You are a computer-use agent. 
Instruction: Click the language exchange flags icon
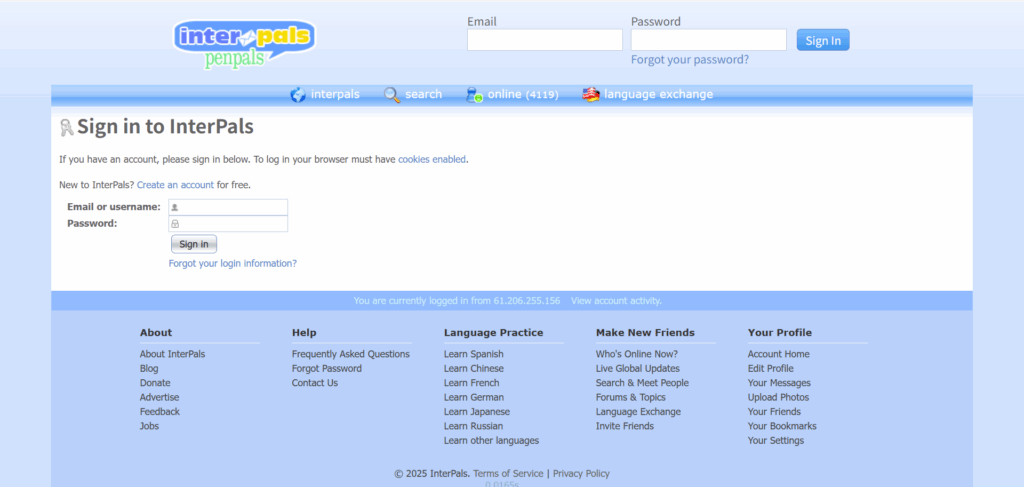tap(591, 95)
